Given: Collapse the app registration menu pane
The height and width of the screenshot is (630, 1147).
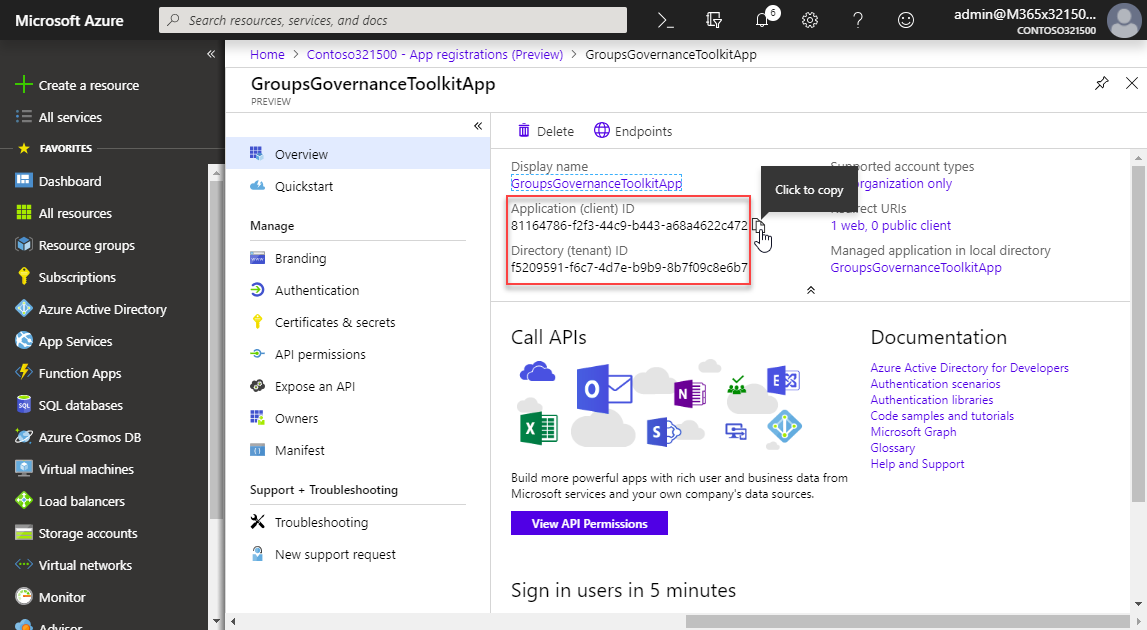Looking at the screenshot, I should pos(478,126).
